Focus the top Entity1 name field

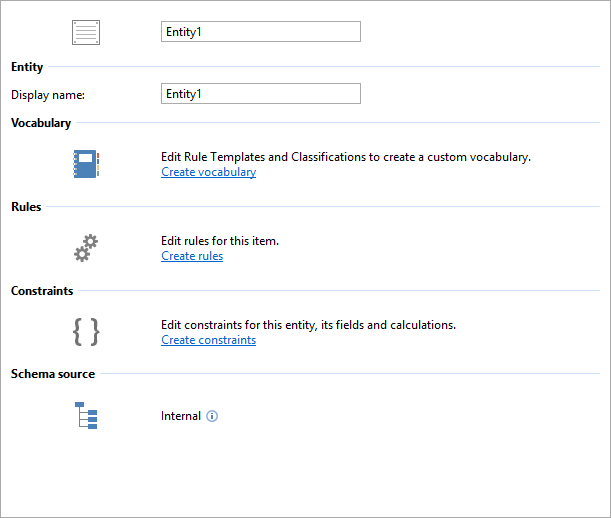(x=260, y=32)
